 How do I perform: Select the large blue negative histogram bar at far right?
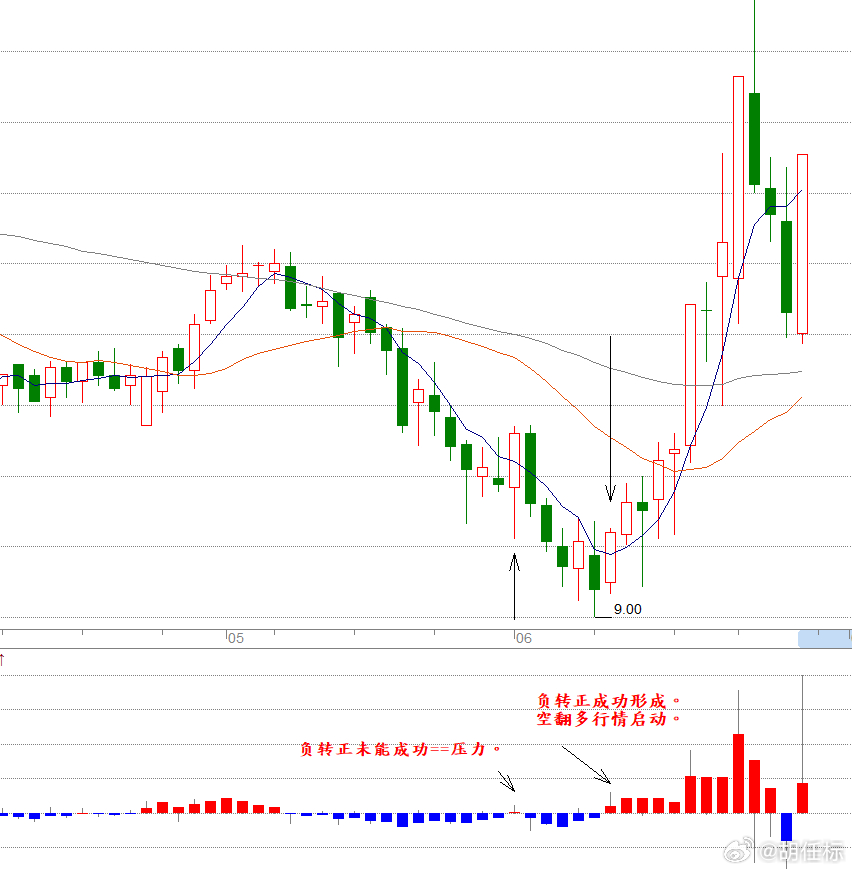(786, 827)
